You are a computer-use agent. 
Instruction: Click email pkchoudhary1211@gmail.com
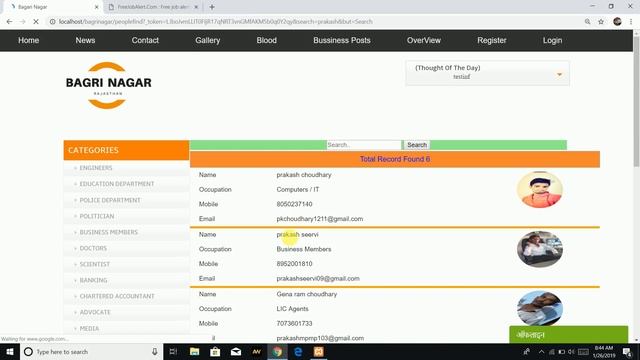[320, 219]
